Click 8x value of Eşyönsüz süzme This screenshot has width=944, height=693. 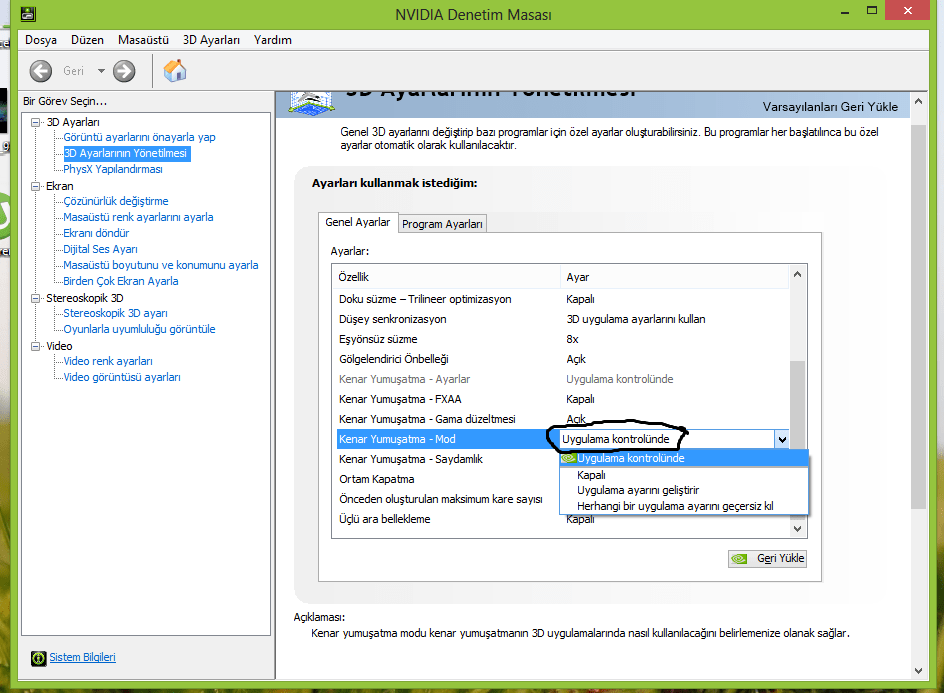(x=572, y=339)
